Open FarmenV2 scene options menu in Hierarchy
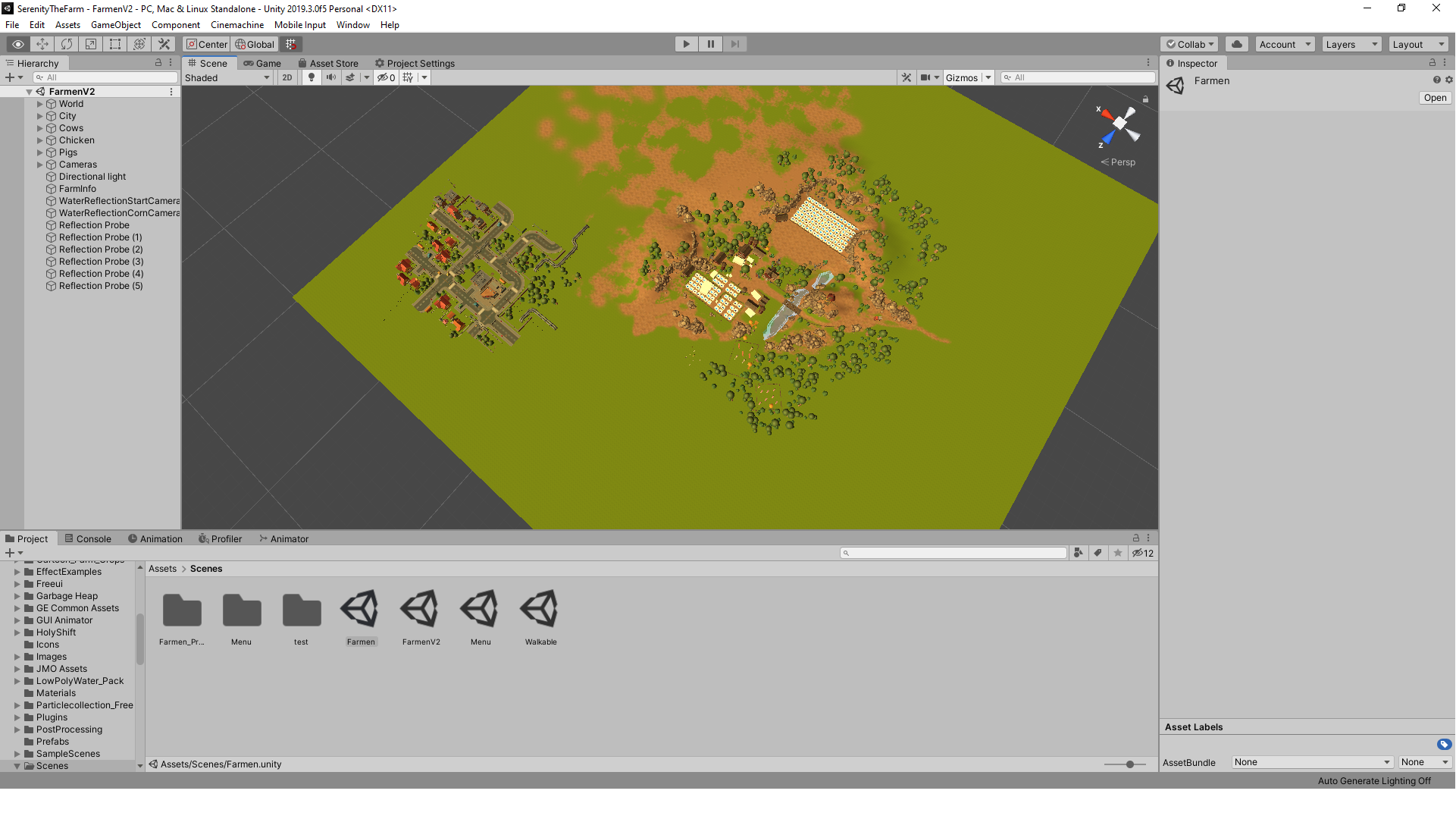This screenshot has width=1456, height=819. (171, 92)
